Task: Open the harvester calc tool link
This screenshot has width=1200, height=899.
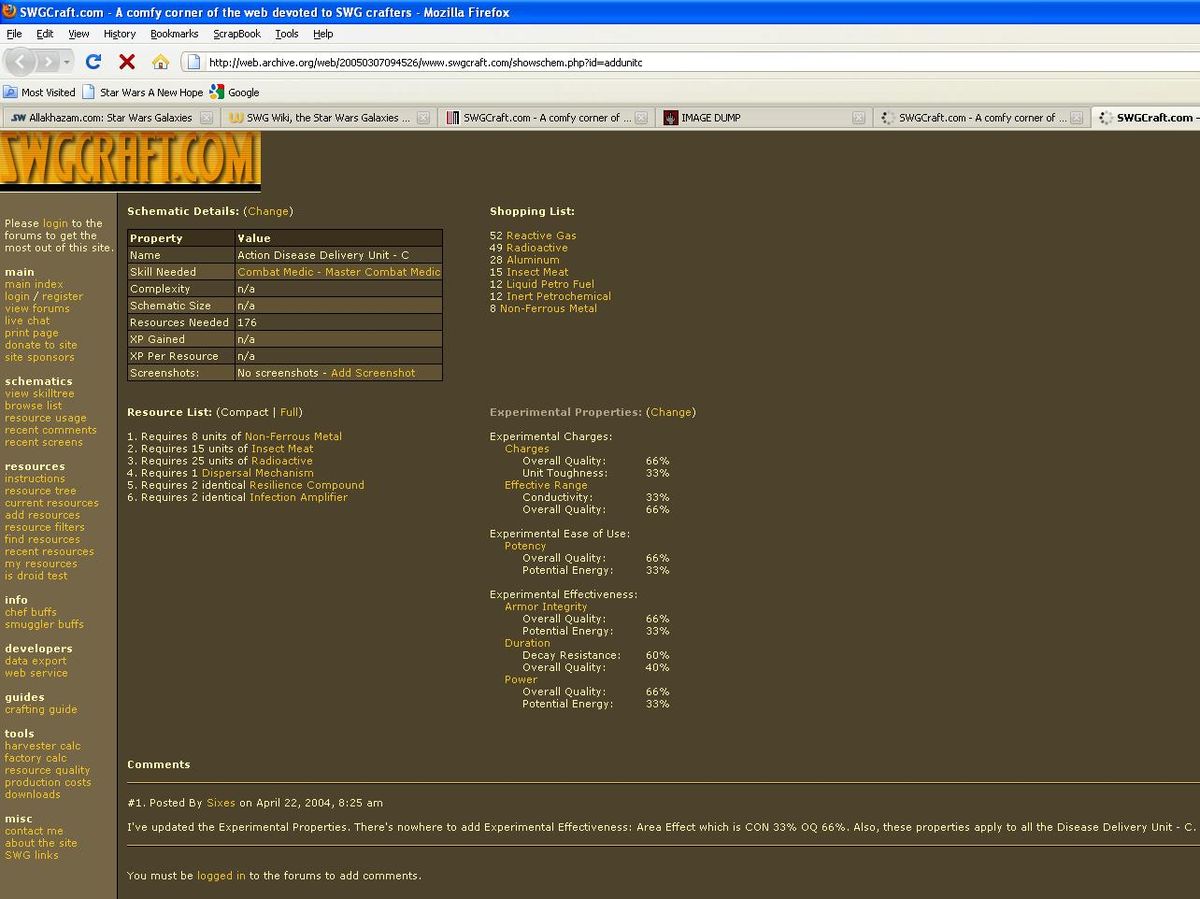Action: pyautogui.click(x=42, y=746)
